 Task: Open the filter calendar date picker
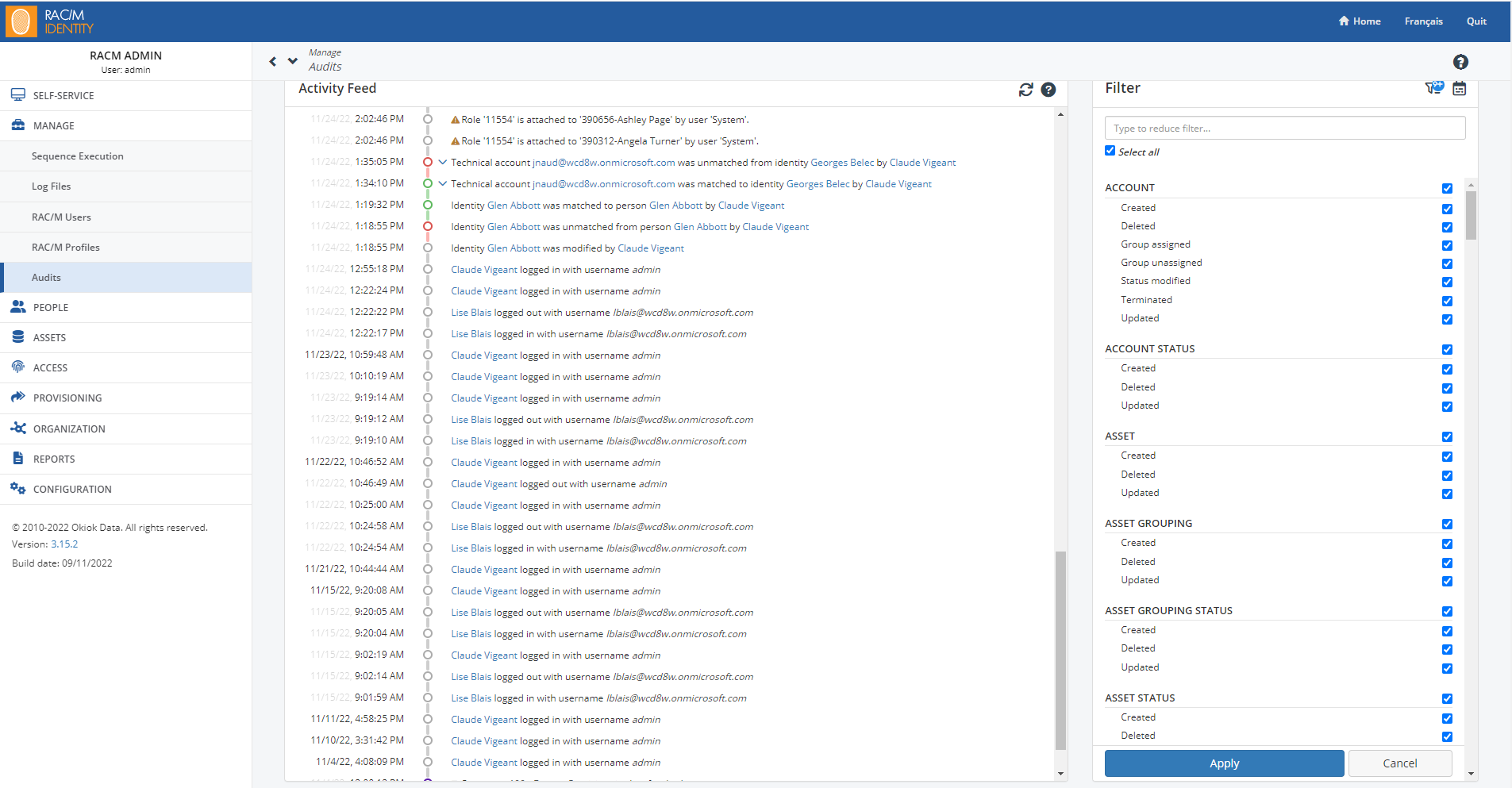[1459, 88]
